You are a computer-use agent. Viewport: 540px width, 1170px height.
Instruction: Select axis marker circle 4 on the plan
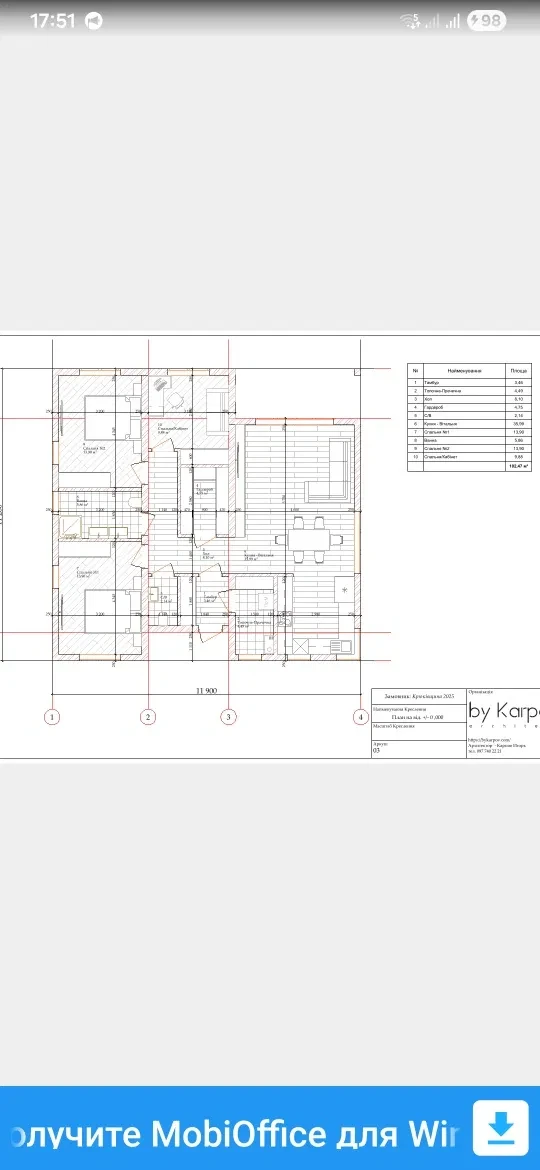(362, 717)
